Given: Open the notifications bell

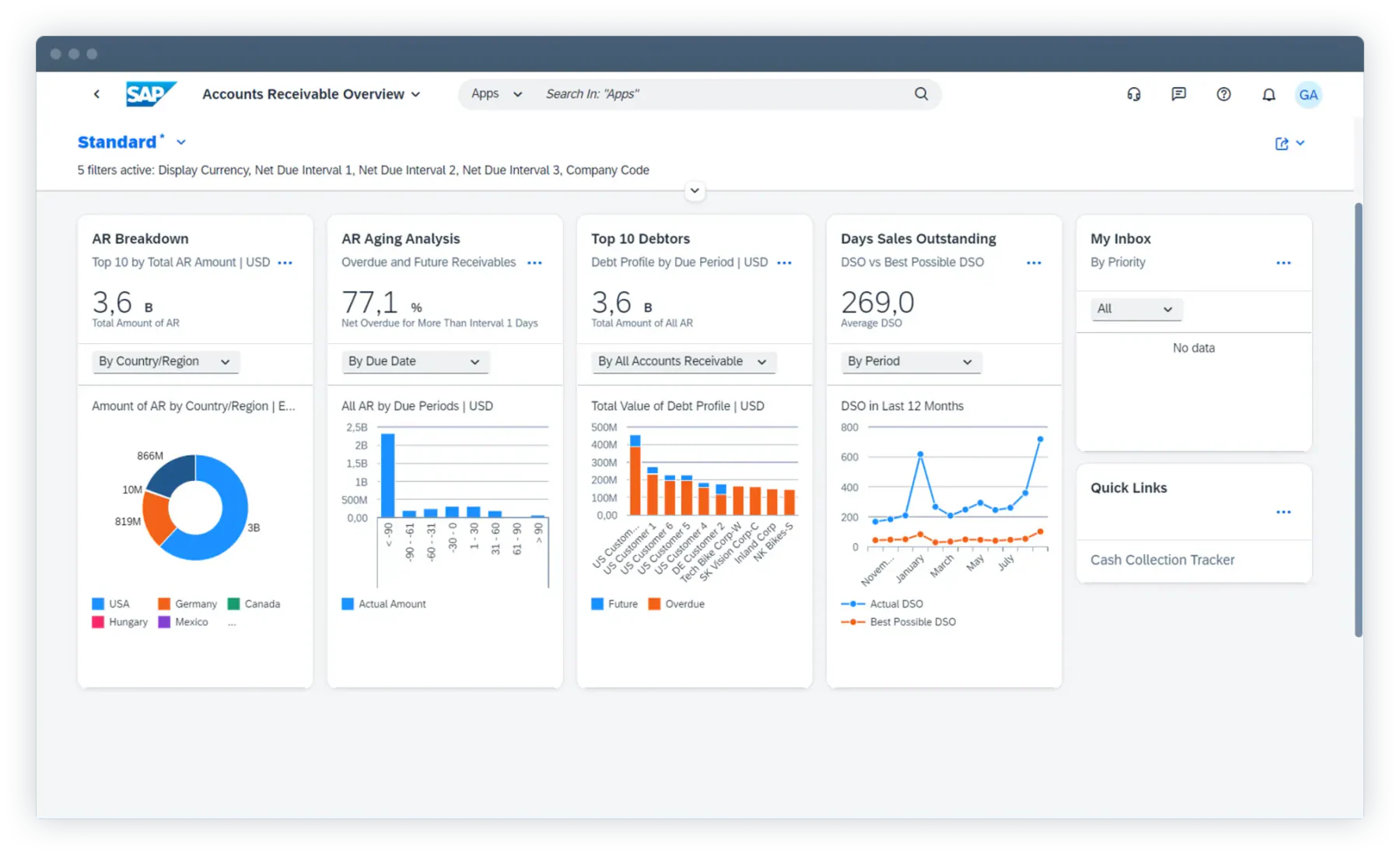Looking at the screenshot, I should point(1269,94).
